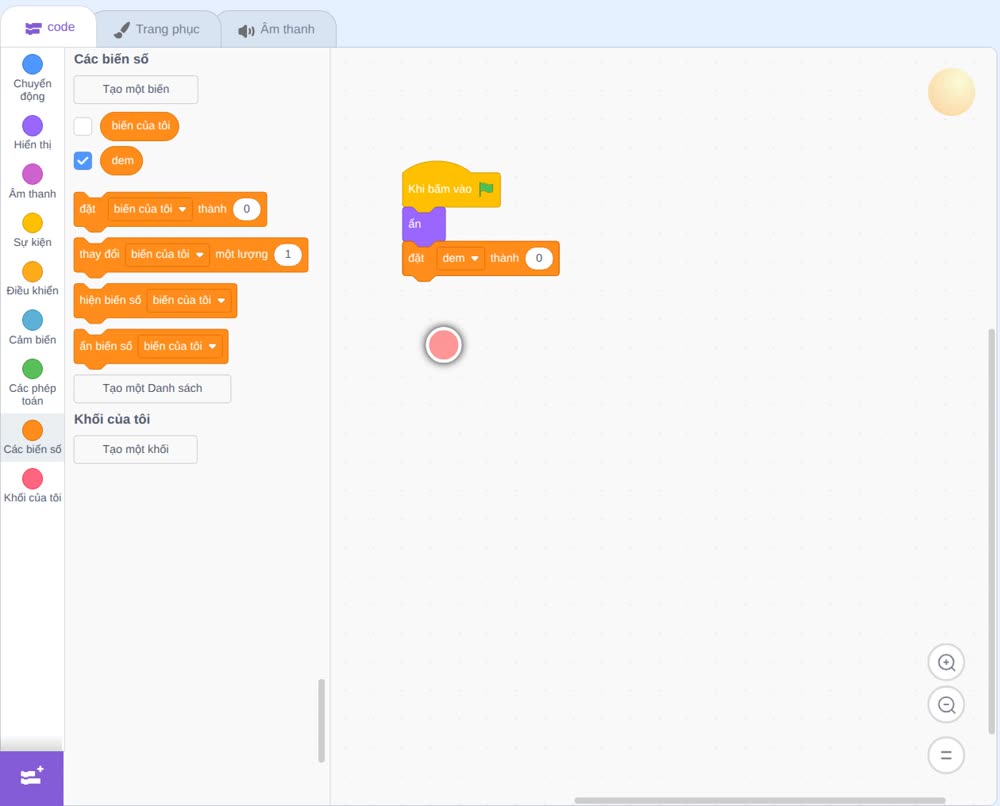Select the Các biến số category

tap(33, 437)
